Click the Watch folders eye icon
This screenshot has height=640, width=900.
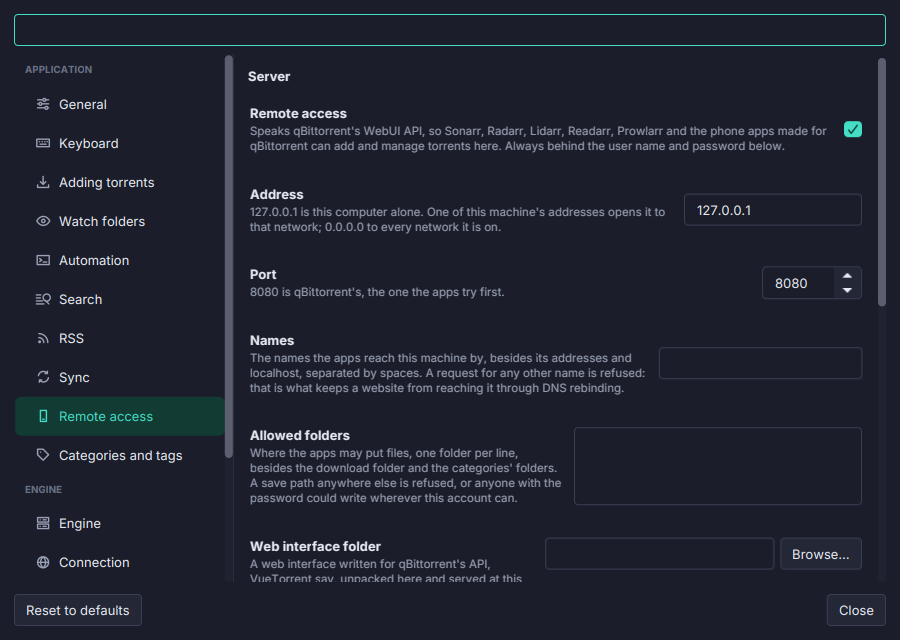(x=43, y=221)
